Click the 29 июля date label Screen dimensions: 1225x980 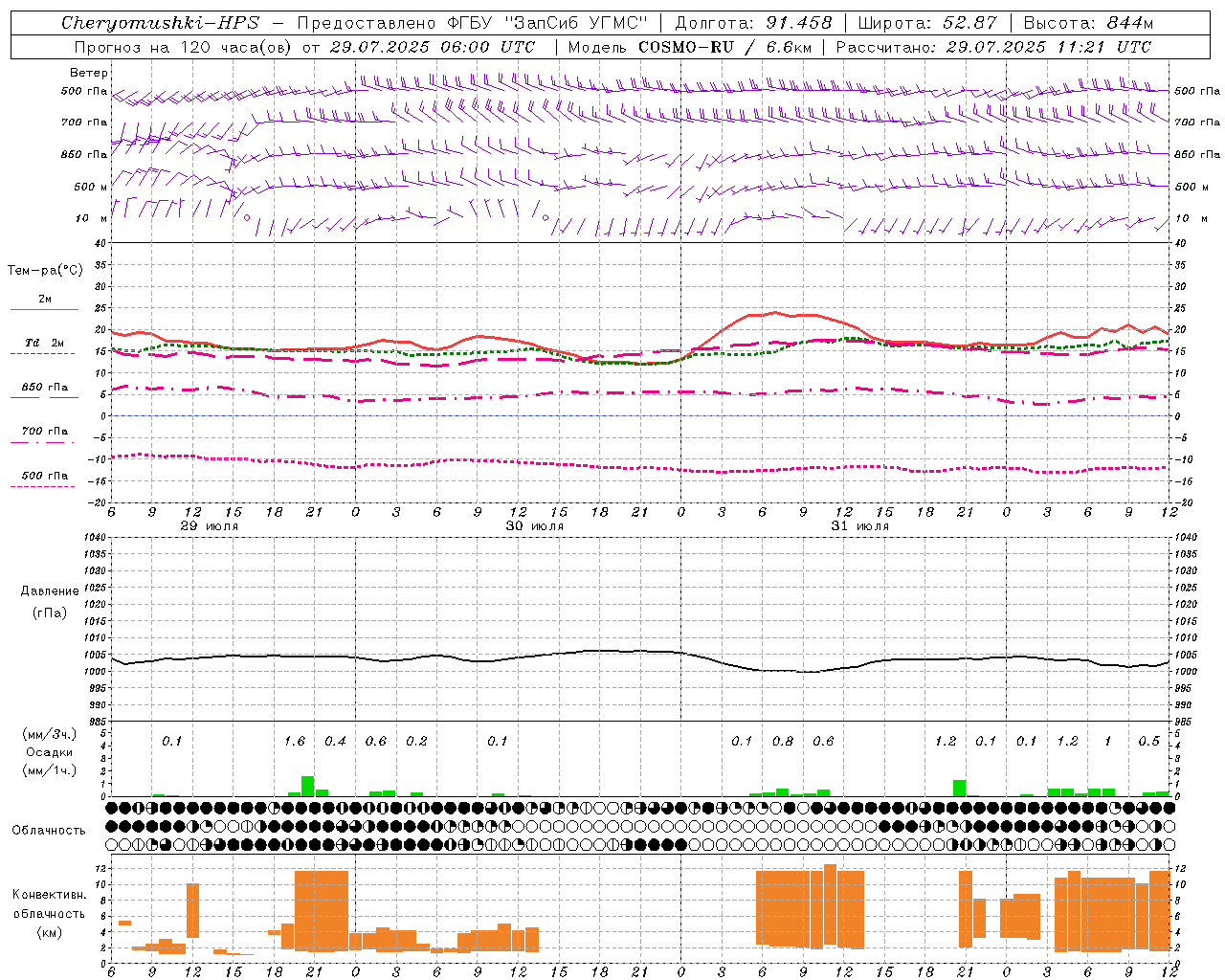(210, 526)
